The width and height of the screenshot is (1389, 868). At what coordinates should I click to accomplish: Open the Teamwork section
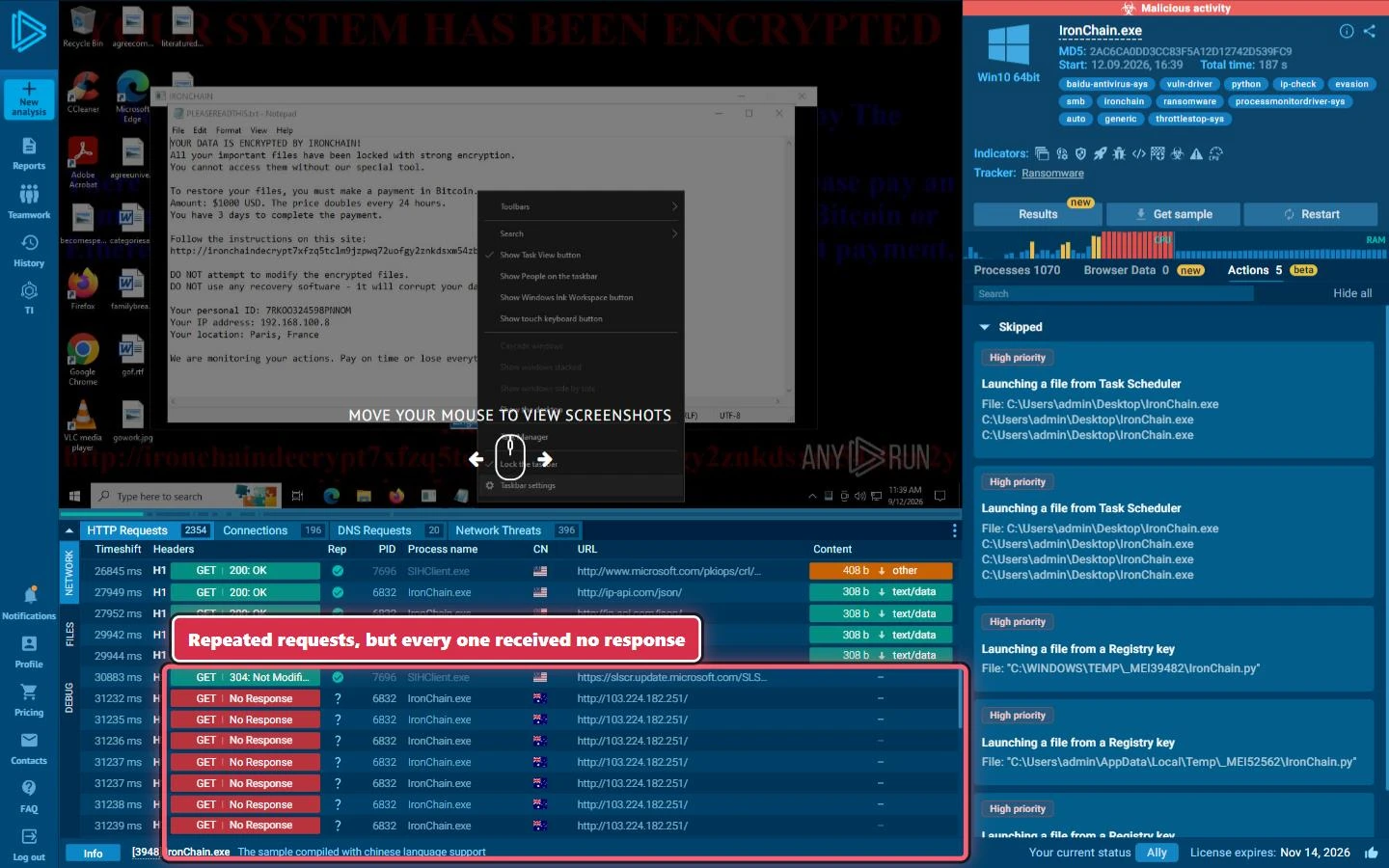(x=29, y=202)
